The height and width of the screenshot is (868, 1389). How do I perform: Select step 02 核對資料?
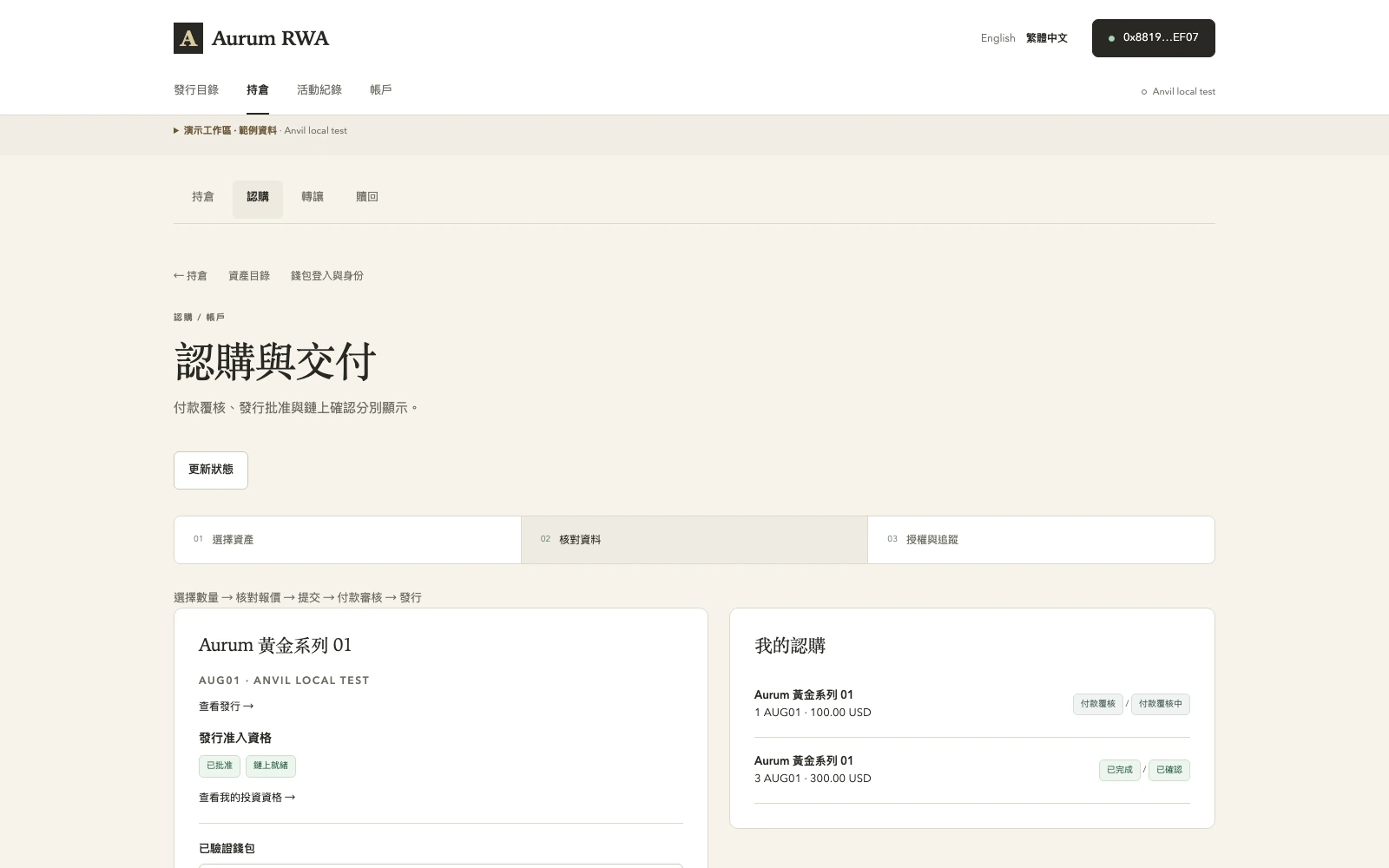click(694, 540)
